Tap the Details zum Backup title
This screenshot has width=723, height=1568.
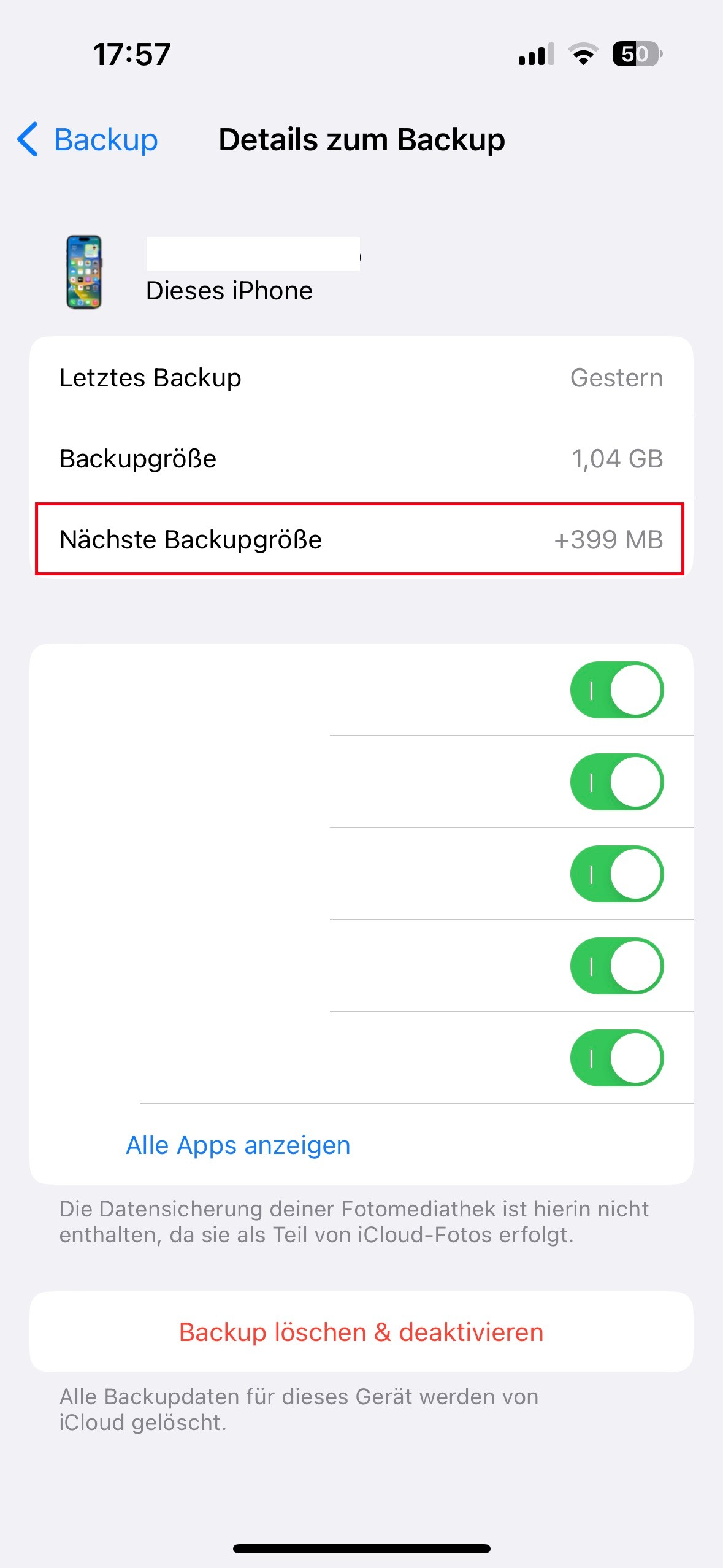(362, 140)
